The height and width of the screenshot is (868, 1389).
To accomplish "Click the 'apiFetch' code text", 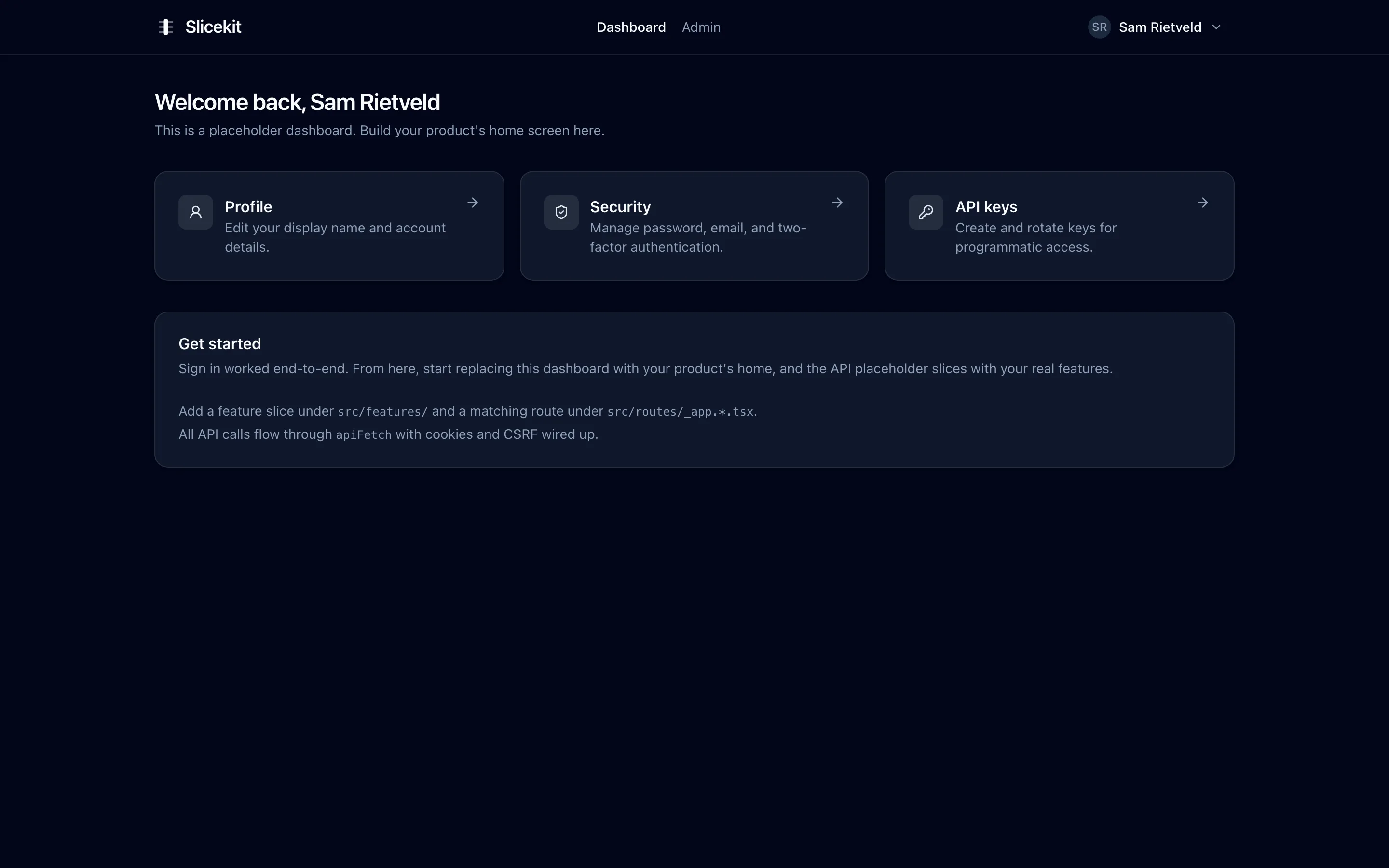I will [x=364, y=434].
